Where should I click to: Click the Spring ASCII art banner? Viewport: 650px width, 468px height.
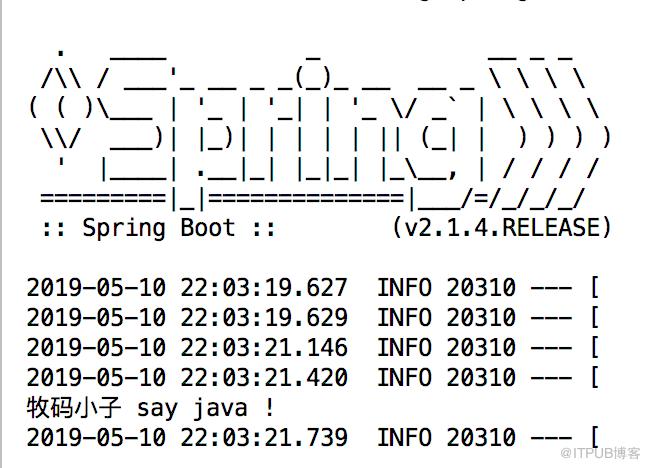tap(320, 130)
